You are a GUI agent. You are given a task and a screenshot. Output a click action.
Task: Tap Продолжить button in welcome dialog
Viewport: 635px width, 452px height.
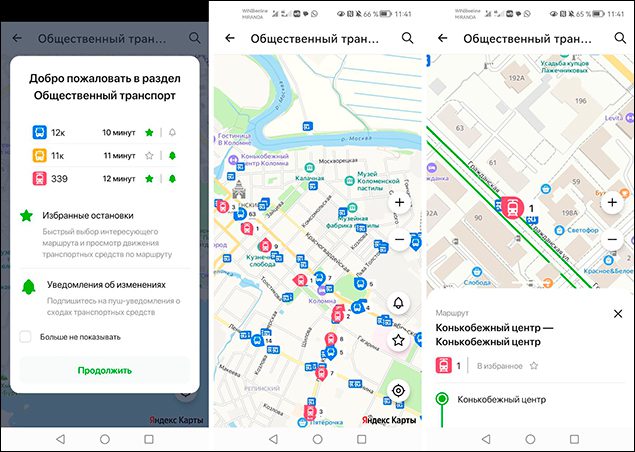(x=105, y=370)
